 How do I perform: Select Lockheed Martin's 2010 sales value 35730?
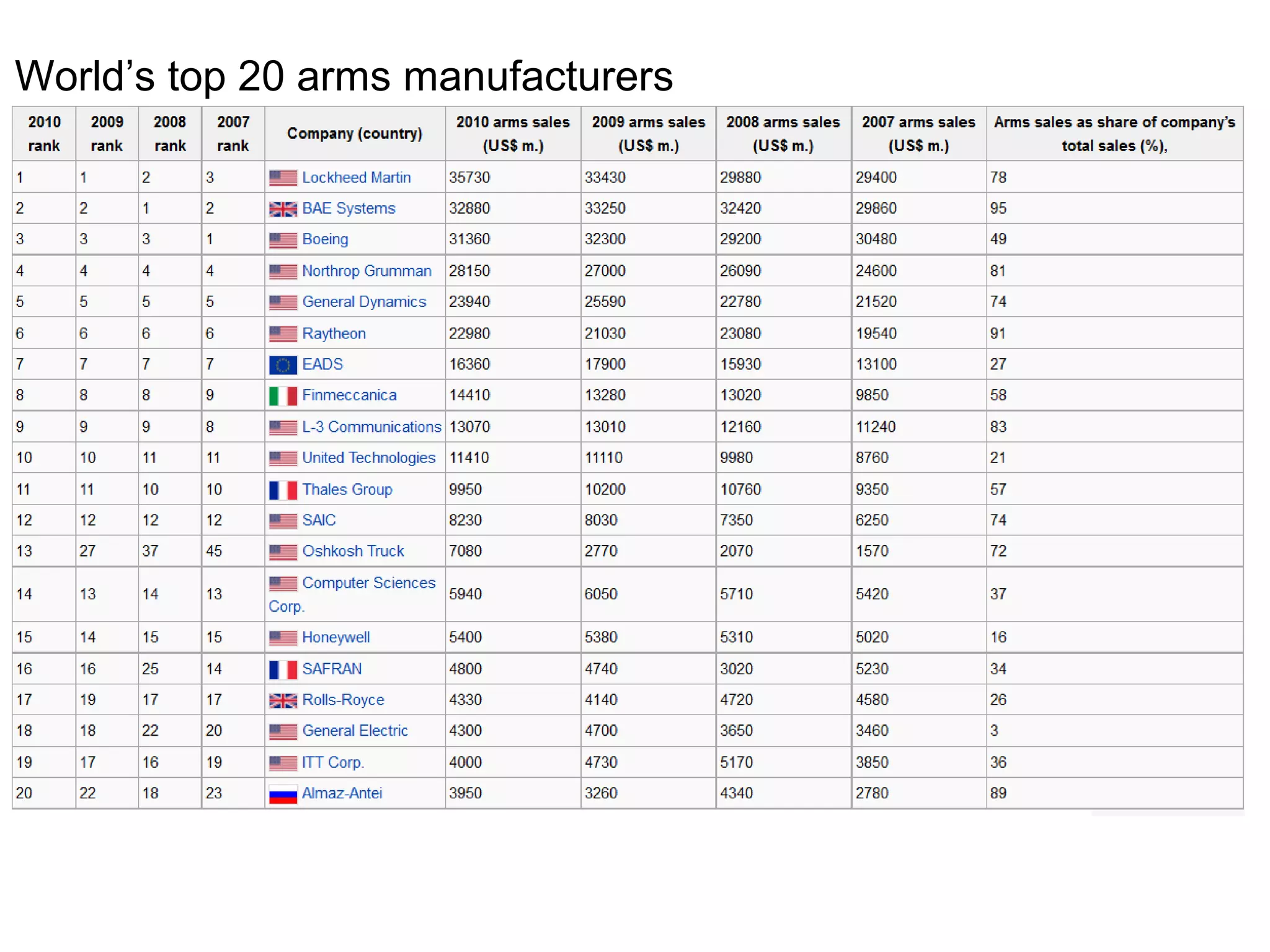click(469, 177)
